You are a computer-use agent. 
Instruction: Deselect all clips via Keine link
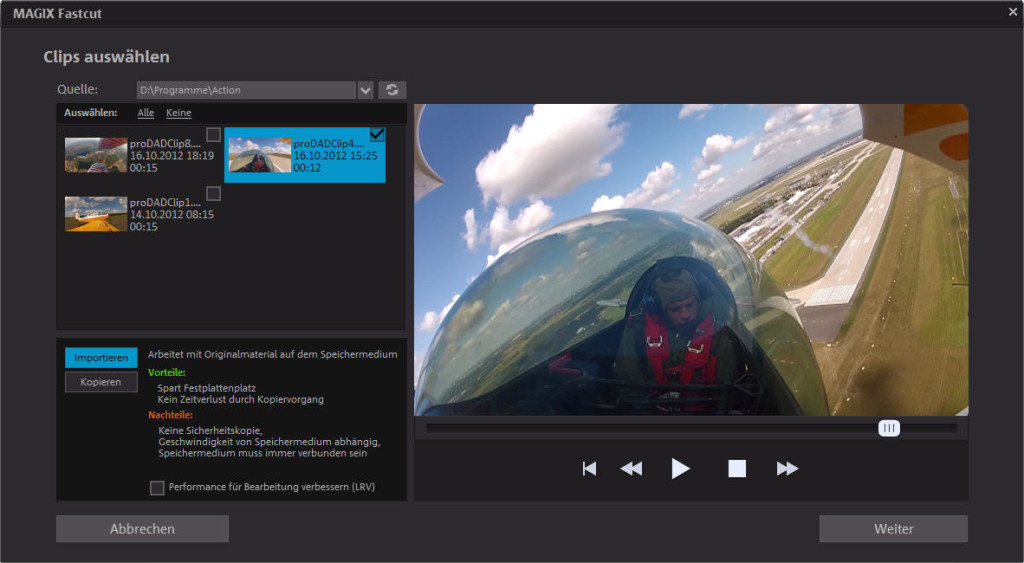[x=178, y=113]
